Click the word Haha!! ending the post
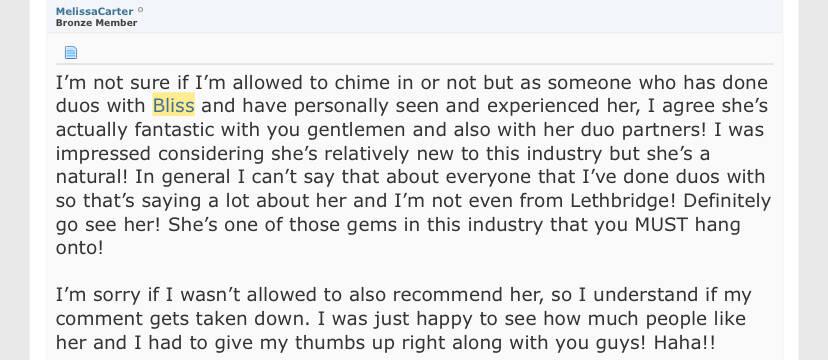This screenshot has height=360, width=828. [x=684, y=343]
